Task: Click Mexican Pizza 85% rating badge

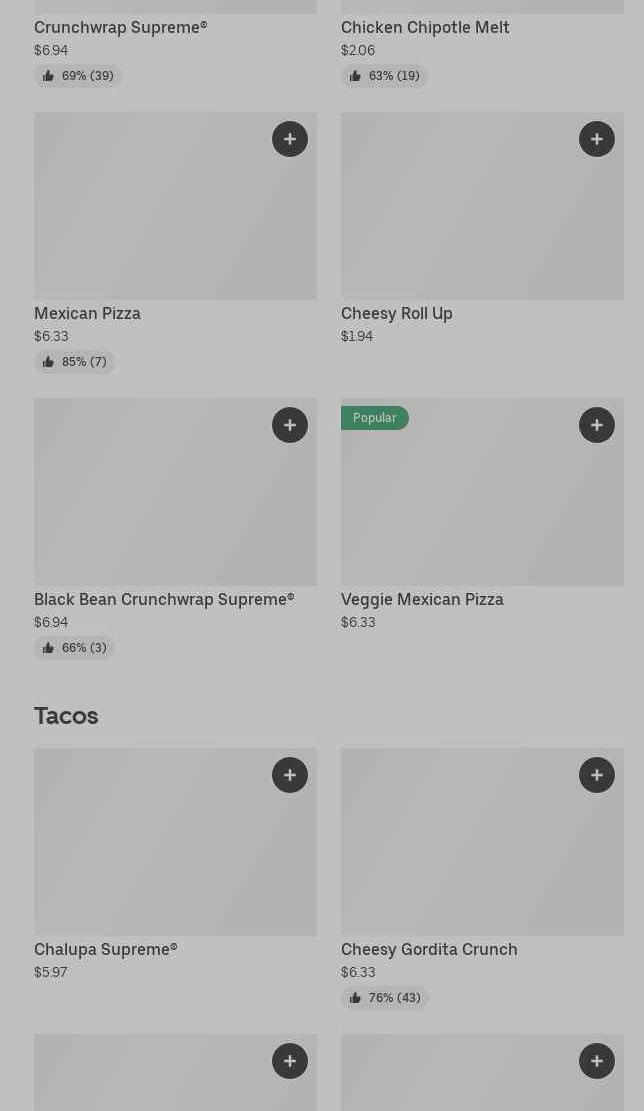Action: 75,362
